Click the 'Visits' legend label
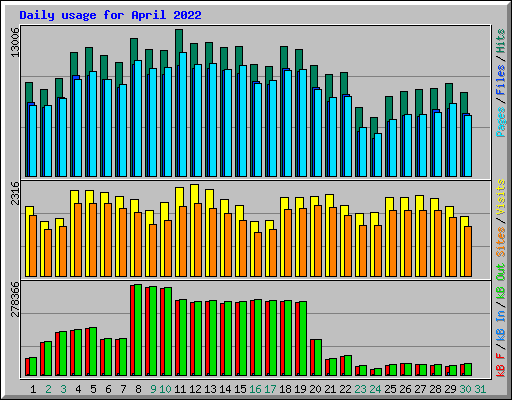Screen dimensions: 512x400 click(x=501, y=198)
